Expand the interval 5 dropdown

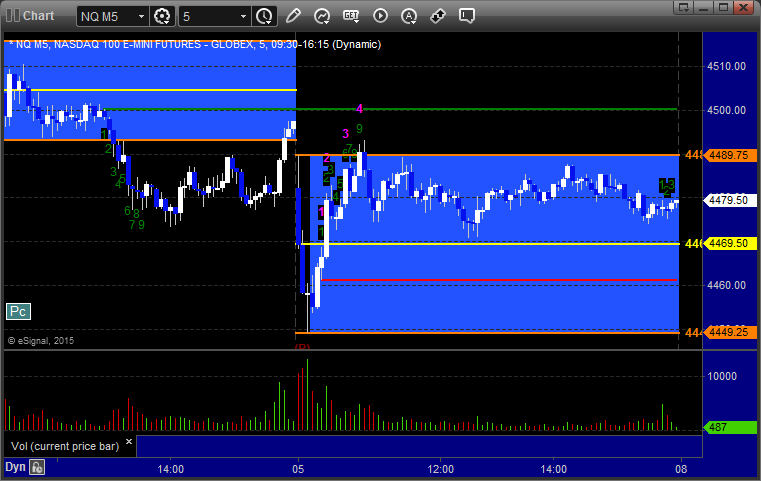point(243,17)
